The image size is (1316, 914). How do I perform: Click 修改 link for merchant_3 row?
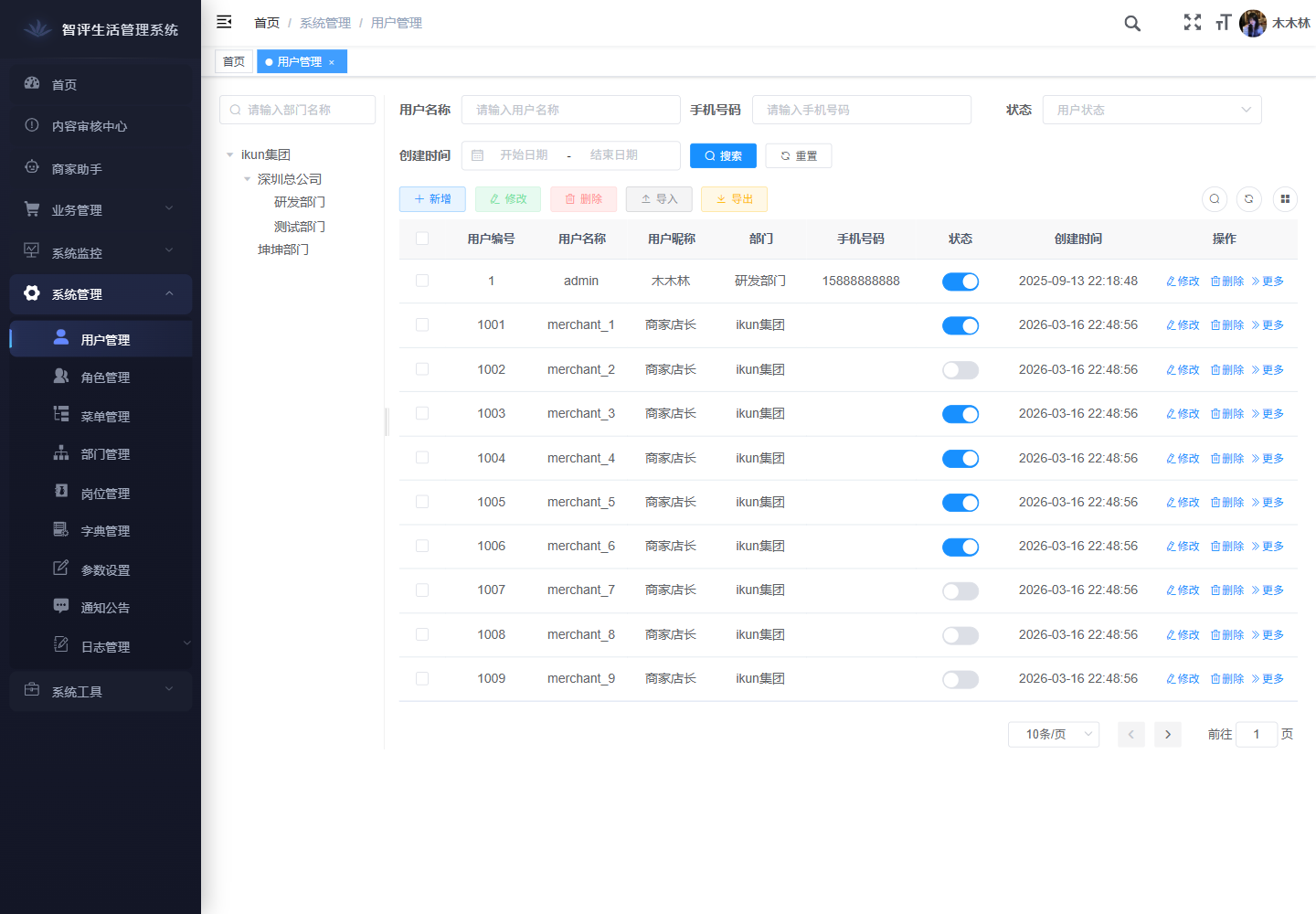[1183, 414]
